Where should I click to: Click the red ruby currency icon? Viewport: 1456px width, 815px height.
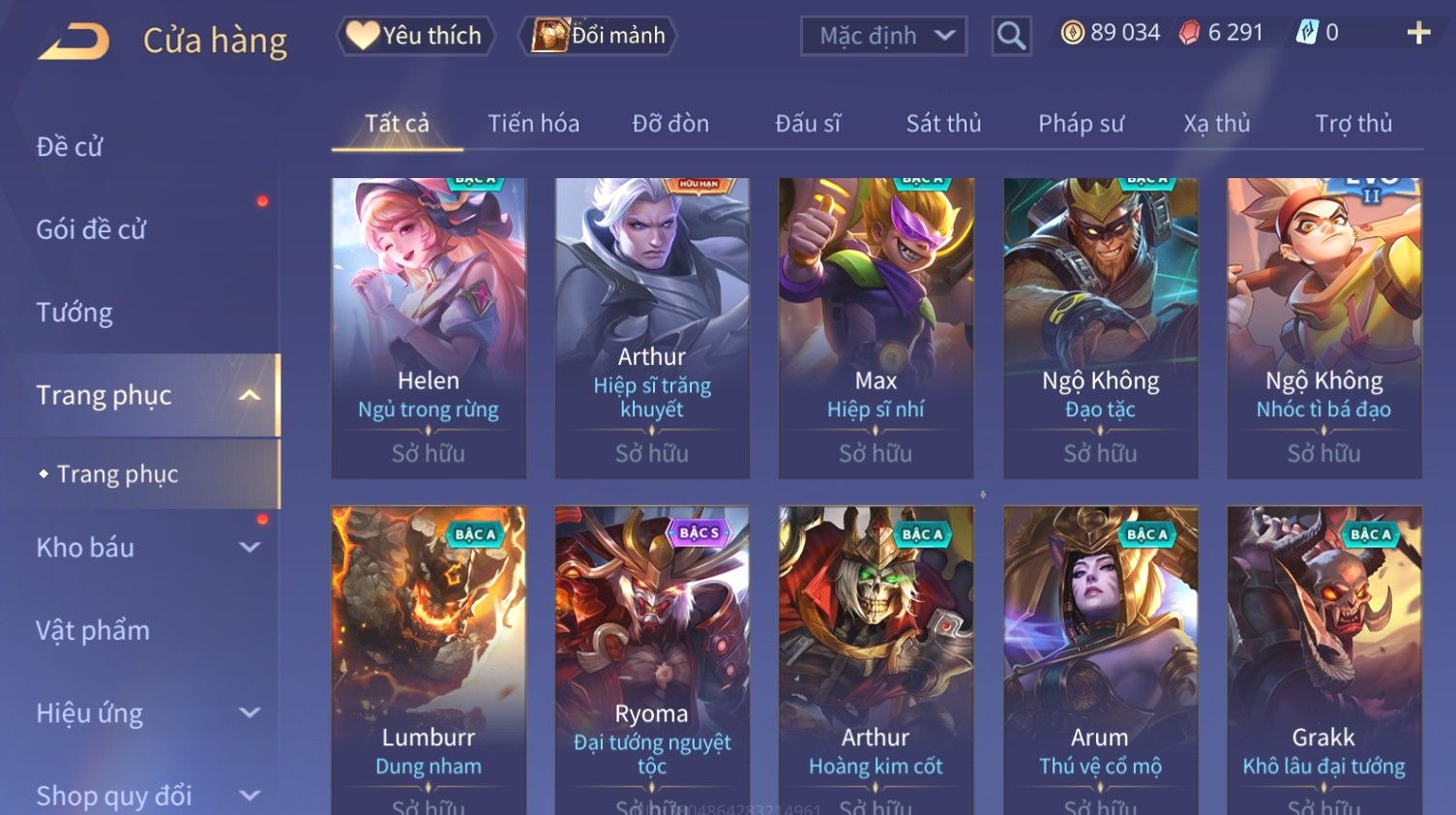click(1189, 33)
